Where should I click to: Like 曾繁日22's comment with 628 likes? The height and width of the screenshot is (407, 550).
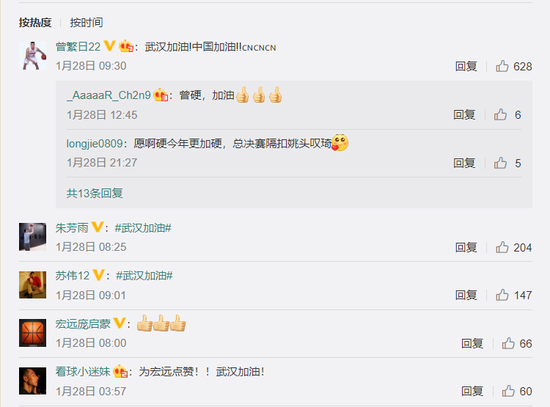tap(502, 66)
